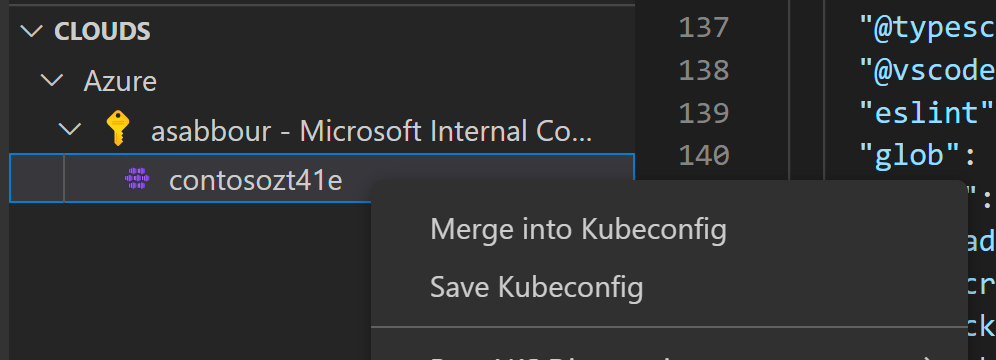Screen dimensions: 996x360
Task: Click asabbour - Microsoft Internal subscription label
Action: pos(372,131)
